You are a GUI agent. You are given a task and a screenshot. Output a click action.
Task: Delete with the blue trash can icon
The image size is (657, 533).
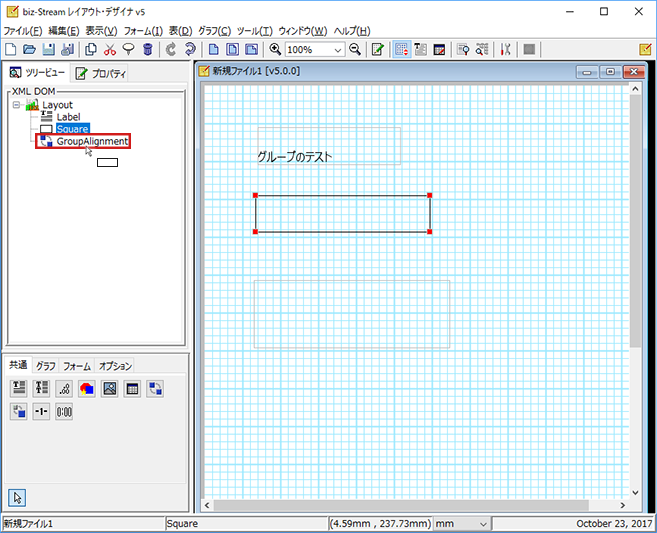[147, 49]
